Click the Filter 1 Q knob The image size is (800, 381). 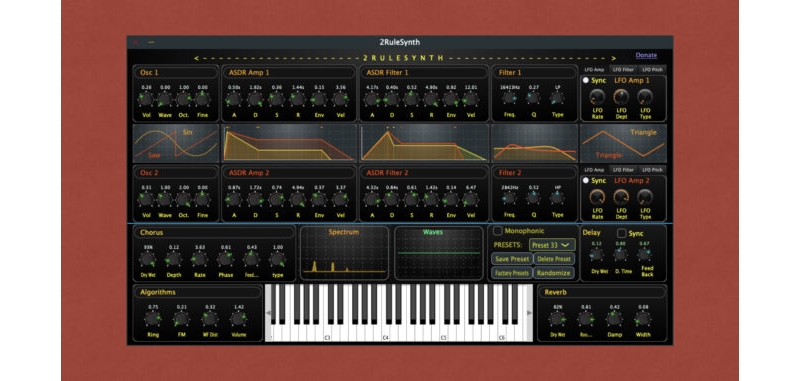[533, 97]
